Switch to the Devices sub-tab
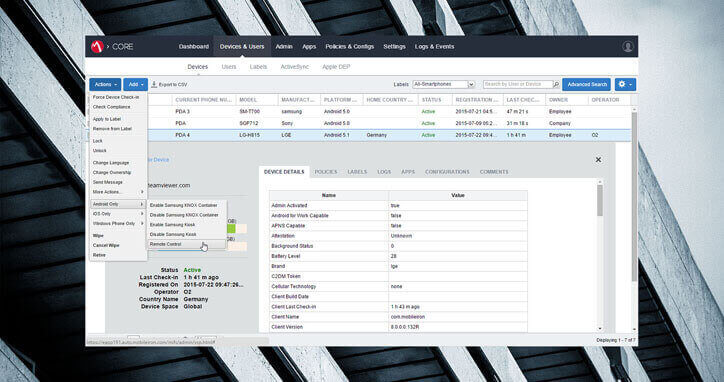Viewport: 724px width, 382px height. pyautogui.click(x=198, y=67)
